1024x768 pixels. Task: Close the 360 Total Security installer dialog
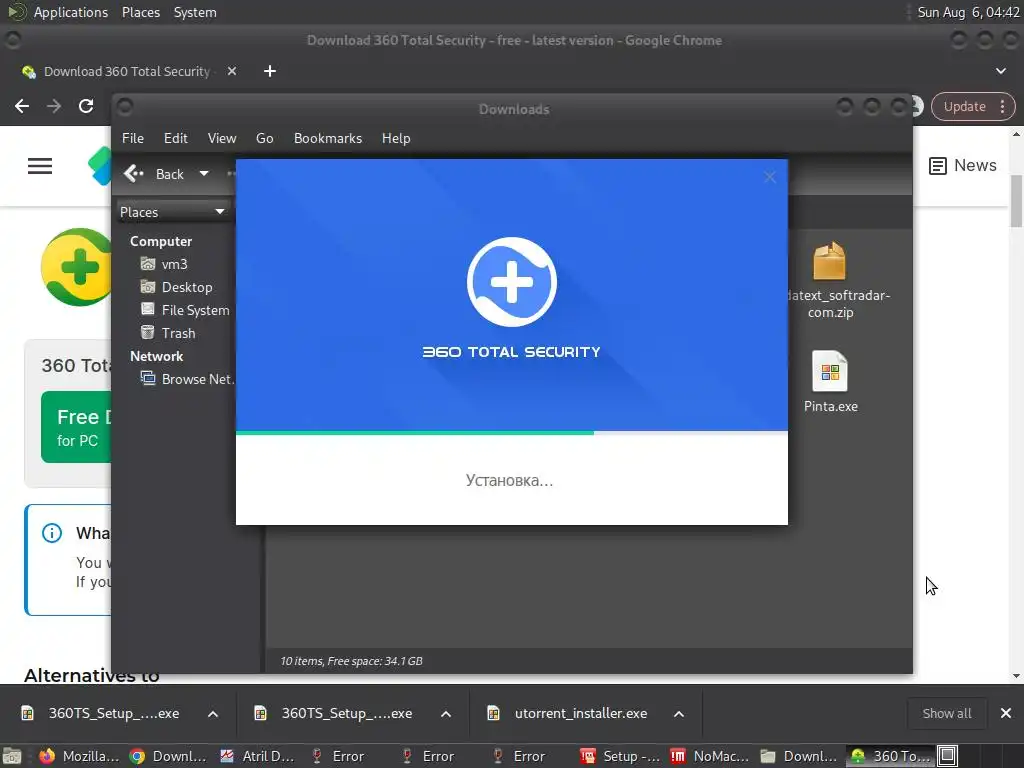[x=770, y=177]
